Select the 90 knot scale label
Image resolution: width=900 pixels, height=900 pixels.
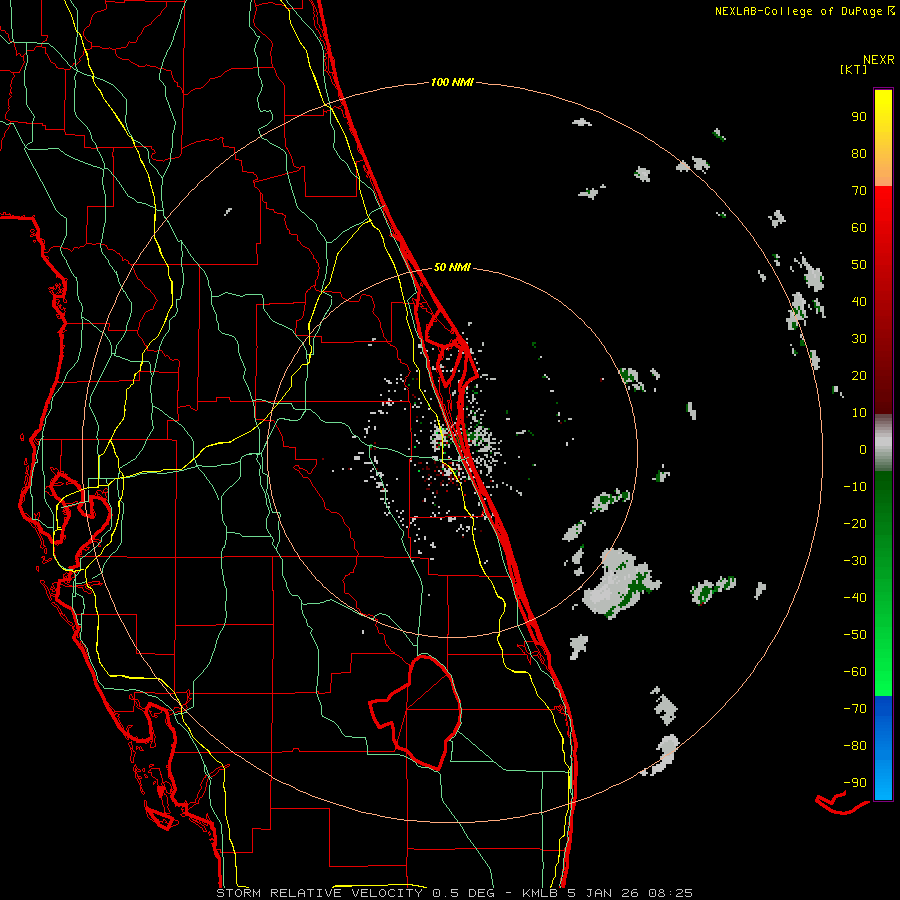859,117
